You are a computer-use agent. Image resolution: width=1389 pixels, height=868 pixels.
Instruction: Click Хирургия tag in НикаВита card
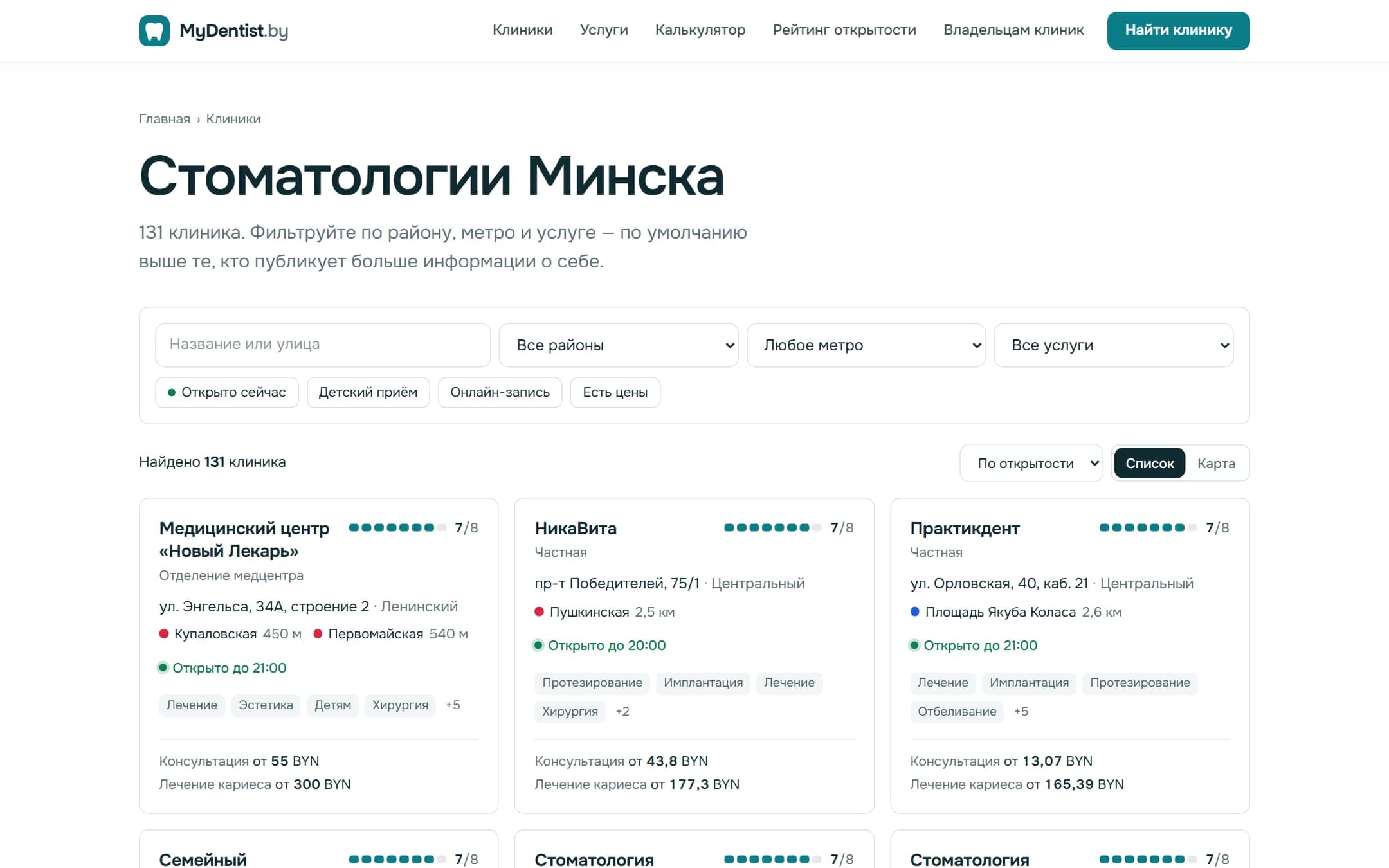pyautogui.click(x=570, y=711)
